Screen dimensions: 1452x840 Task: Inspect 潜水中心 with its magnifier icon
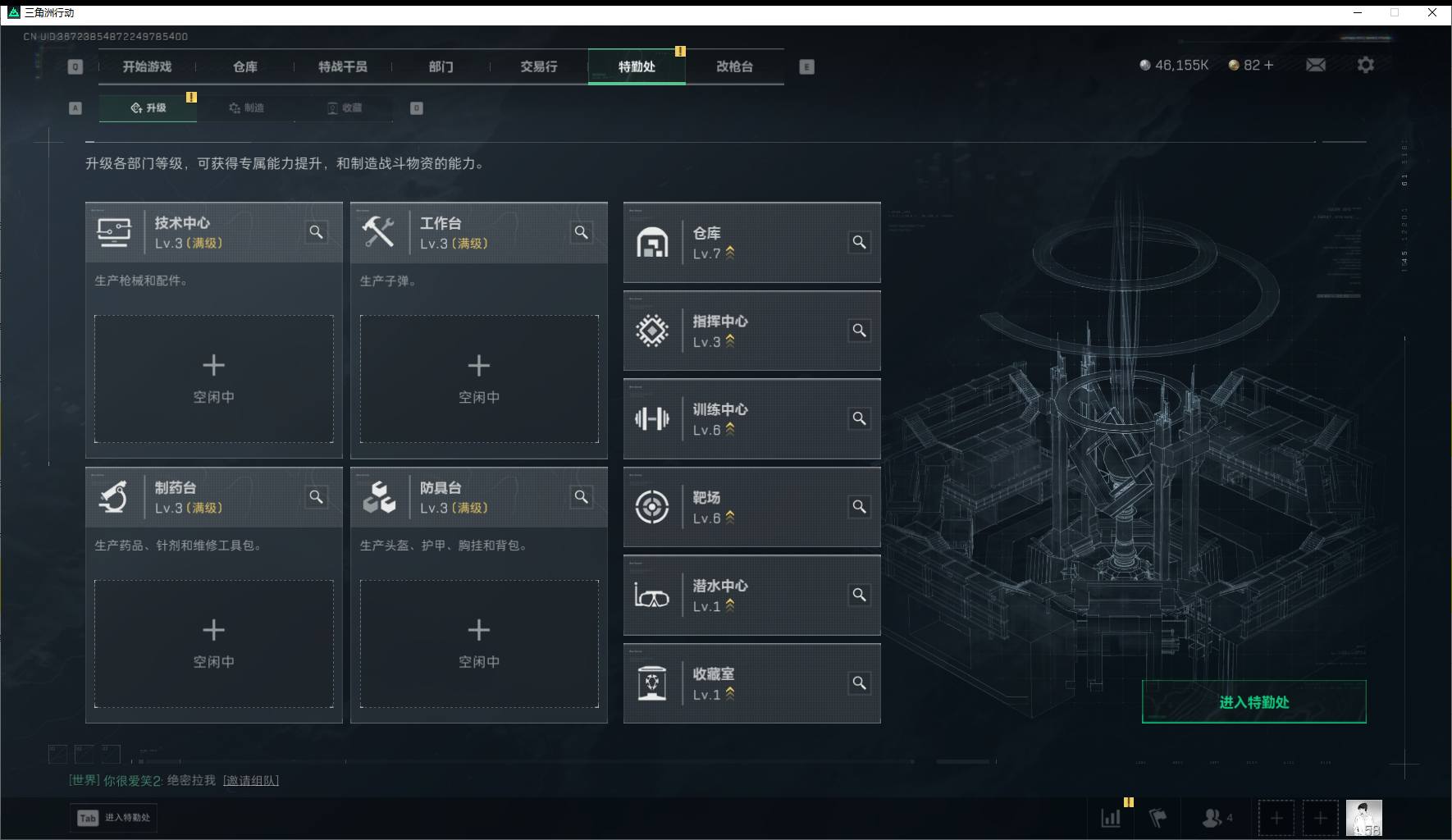860,595
